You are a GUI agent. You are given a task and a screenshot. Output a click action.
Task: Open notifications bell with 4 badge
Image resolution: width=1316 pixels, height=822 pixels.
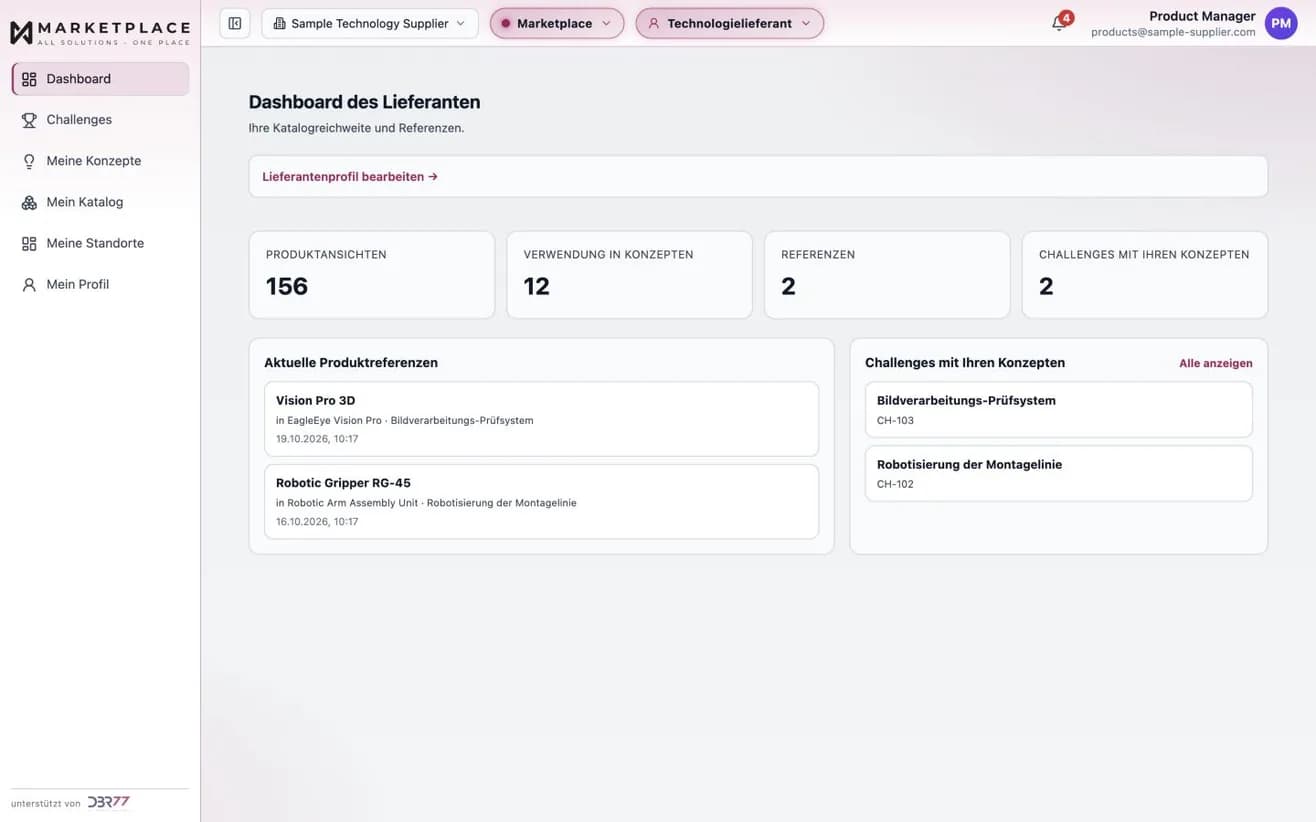[x=1060, y=22]
